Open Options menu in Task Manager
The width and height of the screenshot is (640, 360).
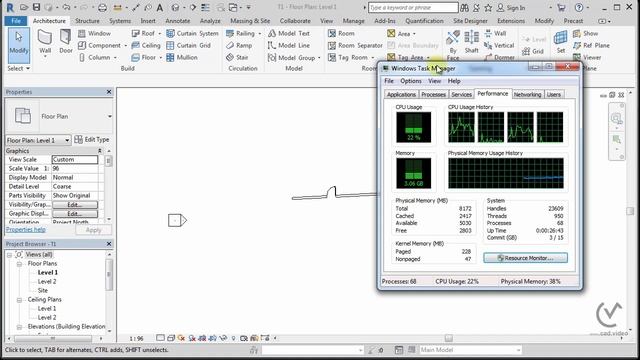click(x=411, y=81)
